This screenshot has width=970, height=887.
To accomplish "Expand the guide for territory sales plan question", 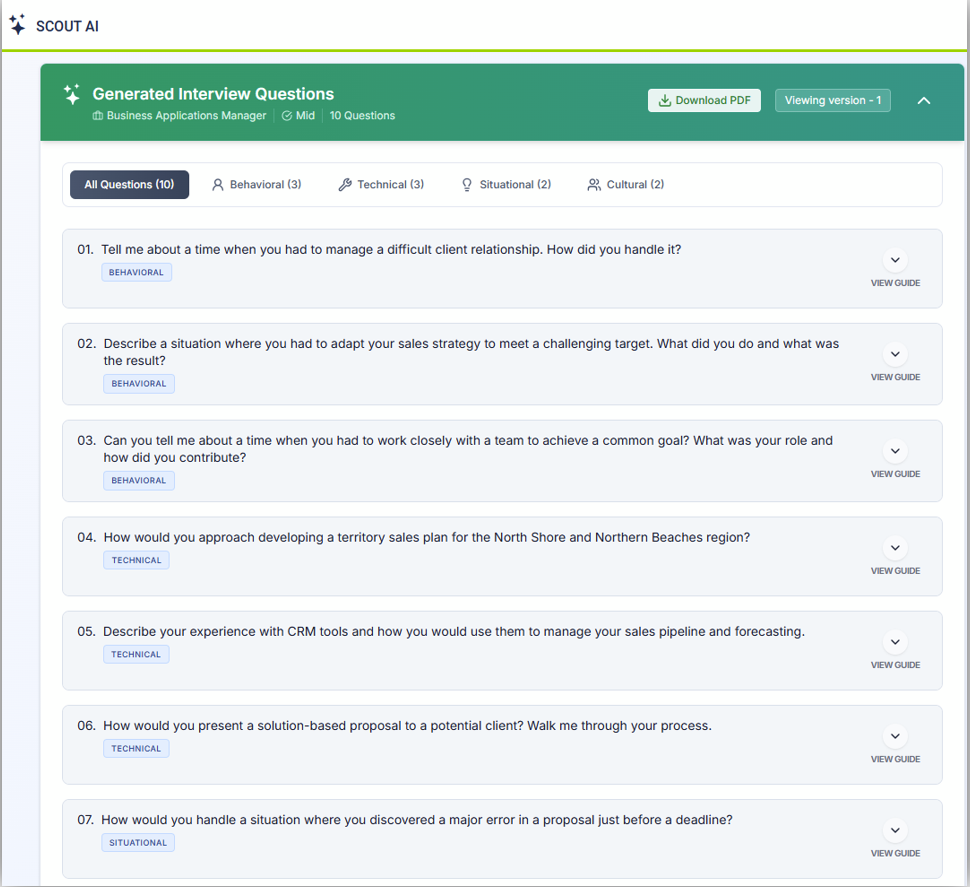I will click(x=895, y=549).
